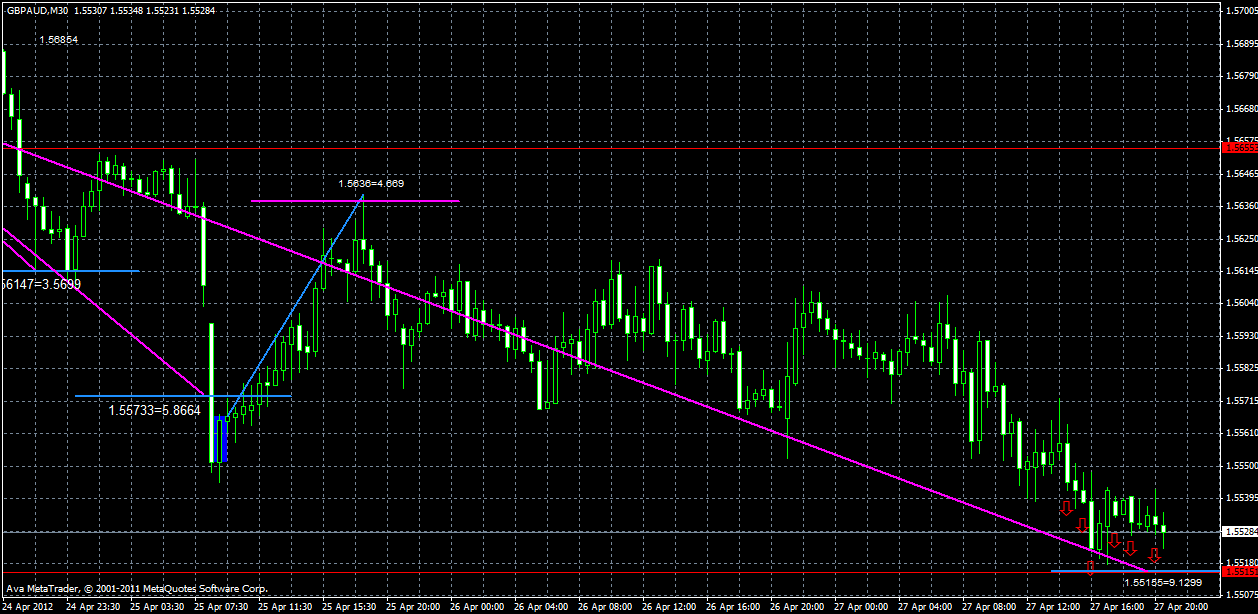Click the red sell arrow nearest the latest candle

(1154, 554)
